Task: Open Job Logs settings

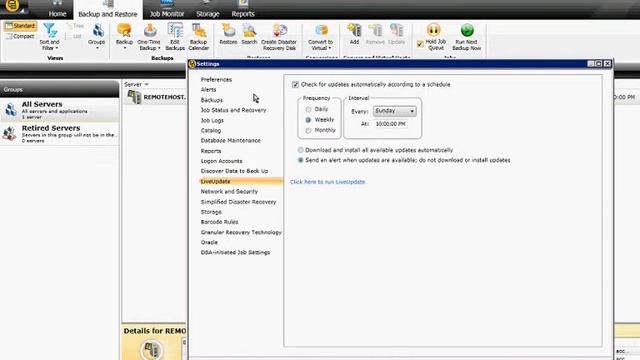Action: click(x=212, y=120)
